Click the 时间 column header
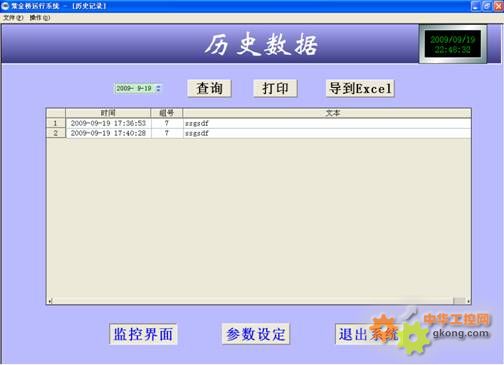 pos(108,113)
